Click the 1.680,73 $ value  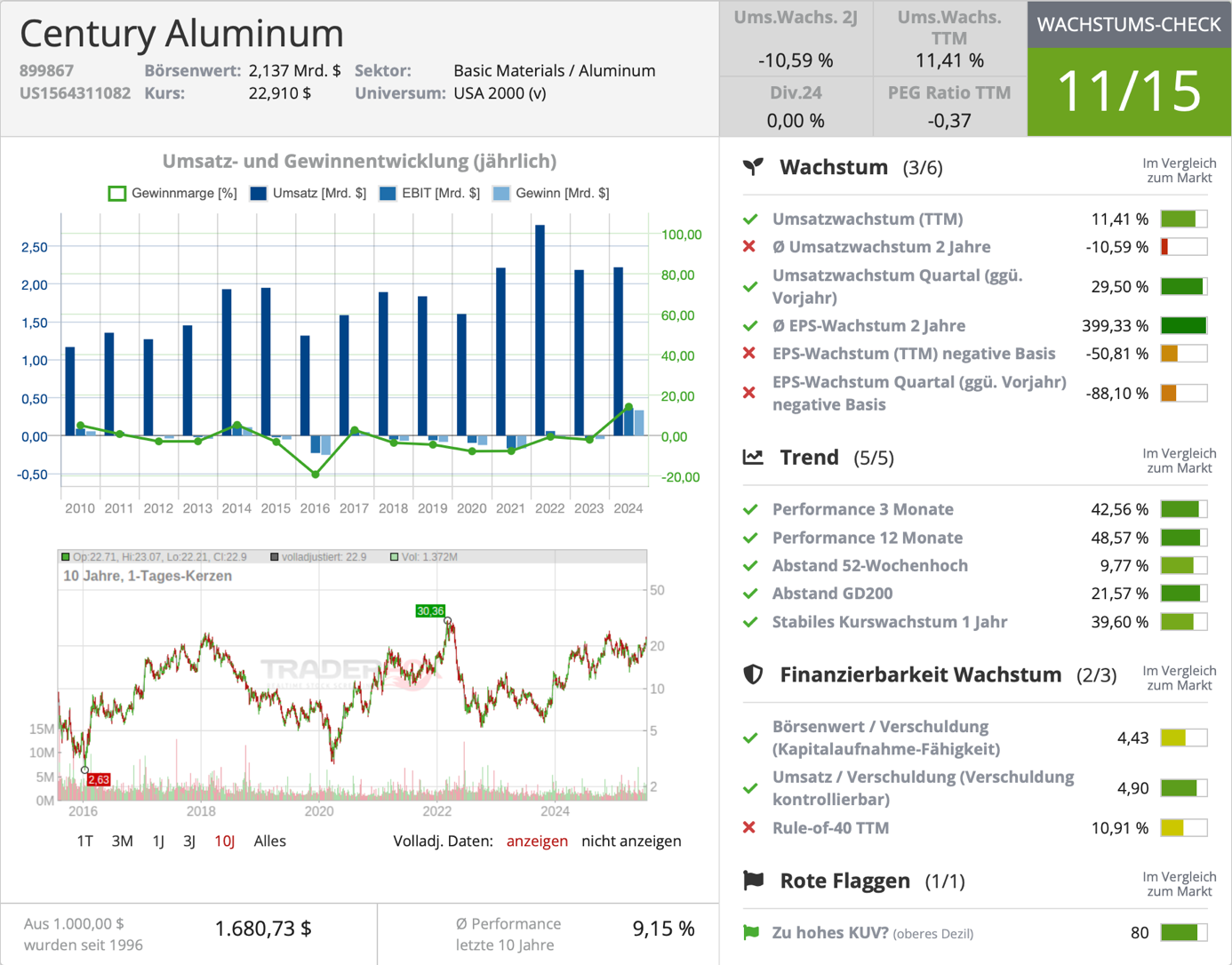point(263,929)
